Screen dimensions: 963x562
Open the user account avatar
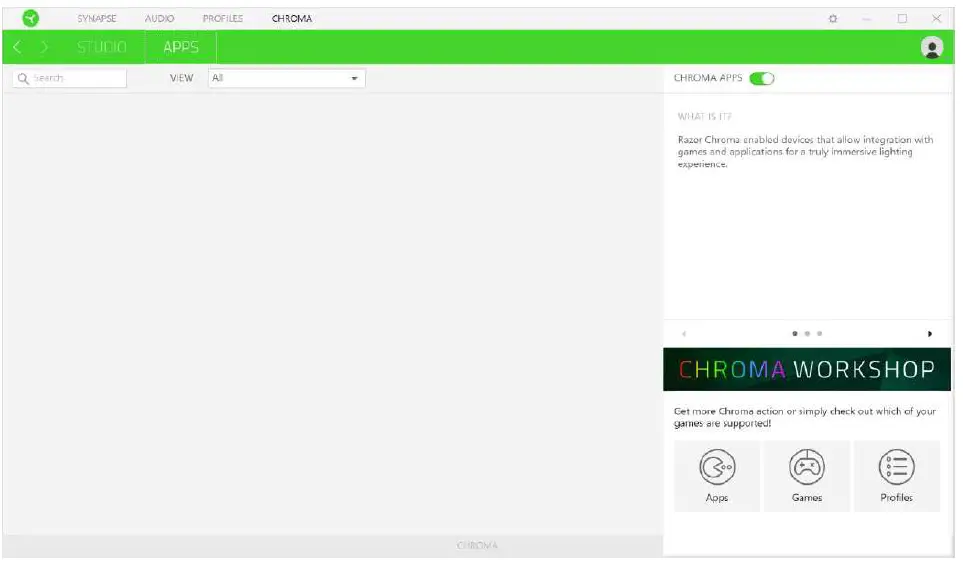[x=932, y=47]
